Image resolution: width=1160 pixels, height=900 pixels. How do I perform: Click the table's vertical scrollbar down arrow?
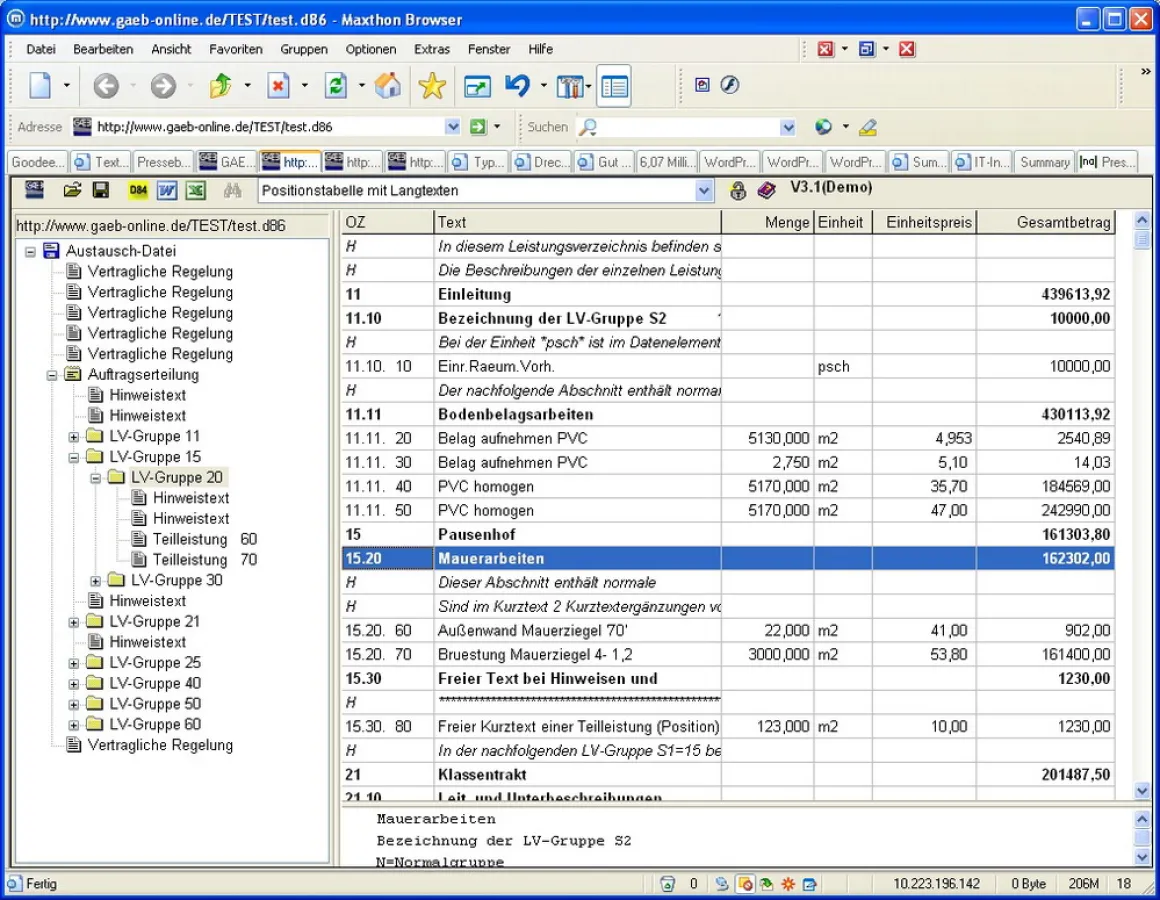click(x=1143, y=790)
